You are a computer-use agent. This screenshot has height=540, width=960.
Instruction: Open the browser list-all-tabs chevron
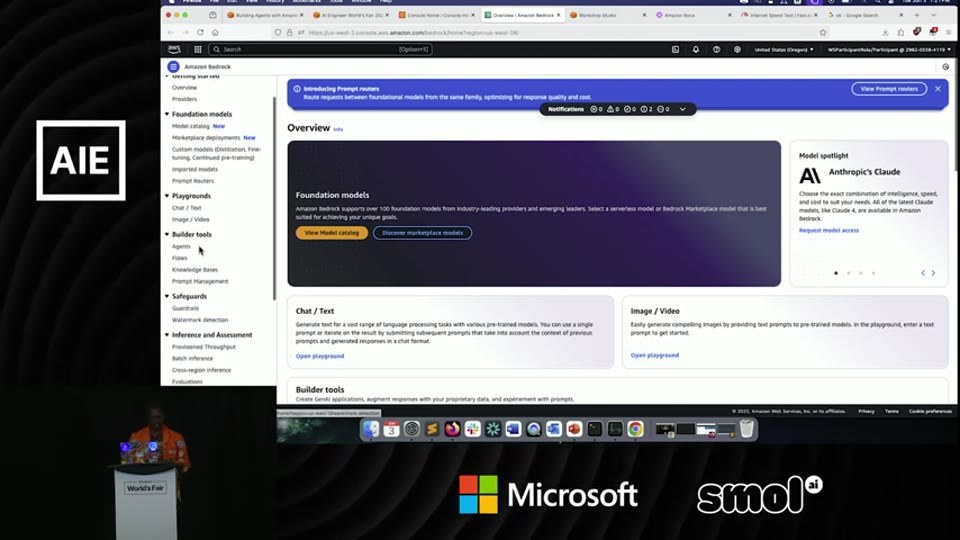click(934, 15)
